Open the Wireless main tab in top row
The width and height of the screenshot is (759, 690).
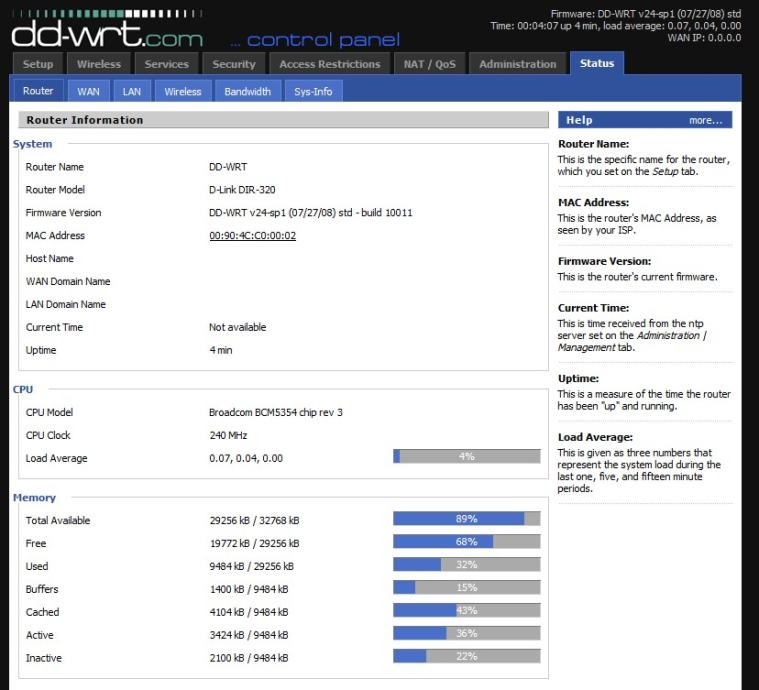[99, 64]
